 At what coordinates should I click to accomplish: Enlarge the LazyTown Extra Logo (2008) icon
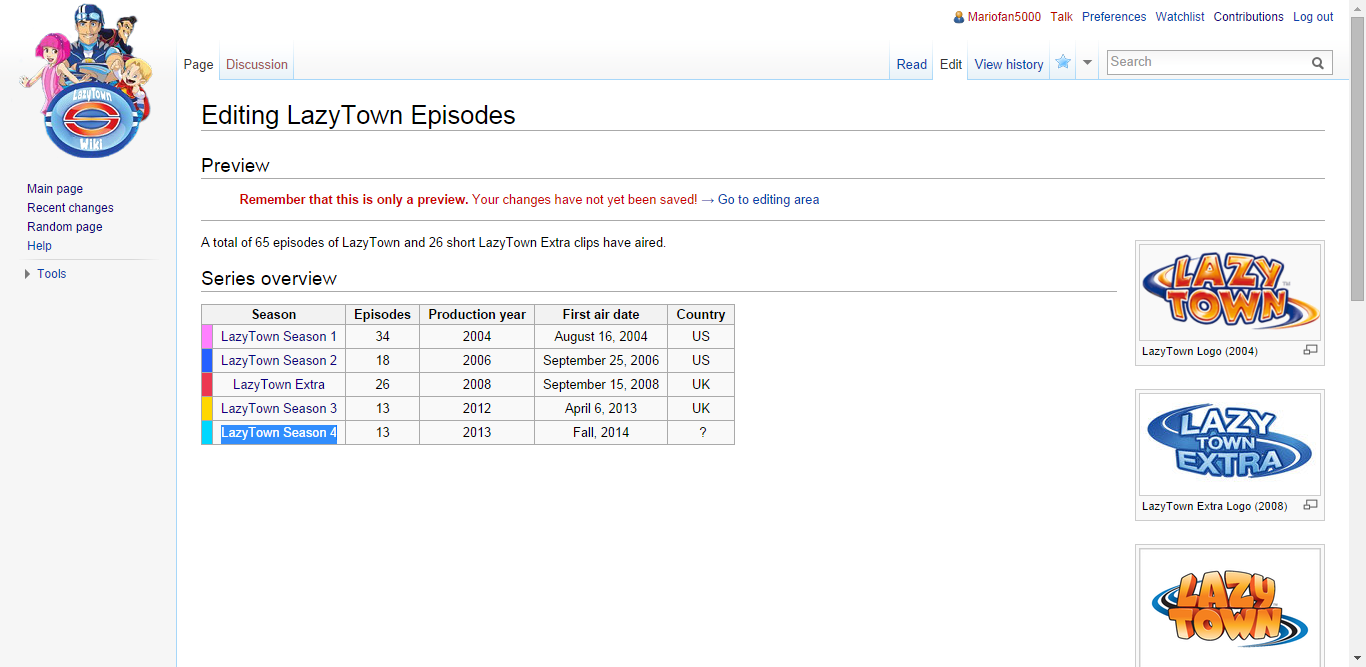click(x=1310, y=505)
